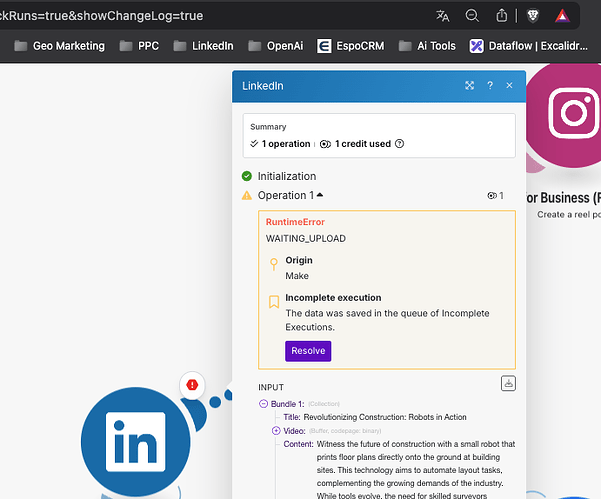Open the EspoCRM bookmark
Screen dimensions: 601x499
(350, 46)
